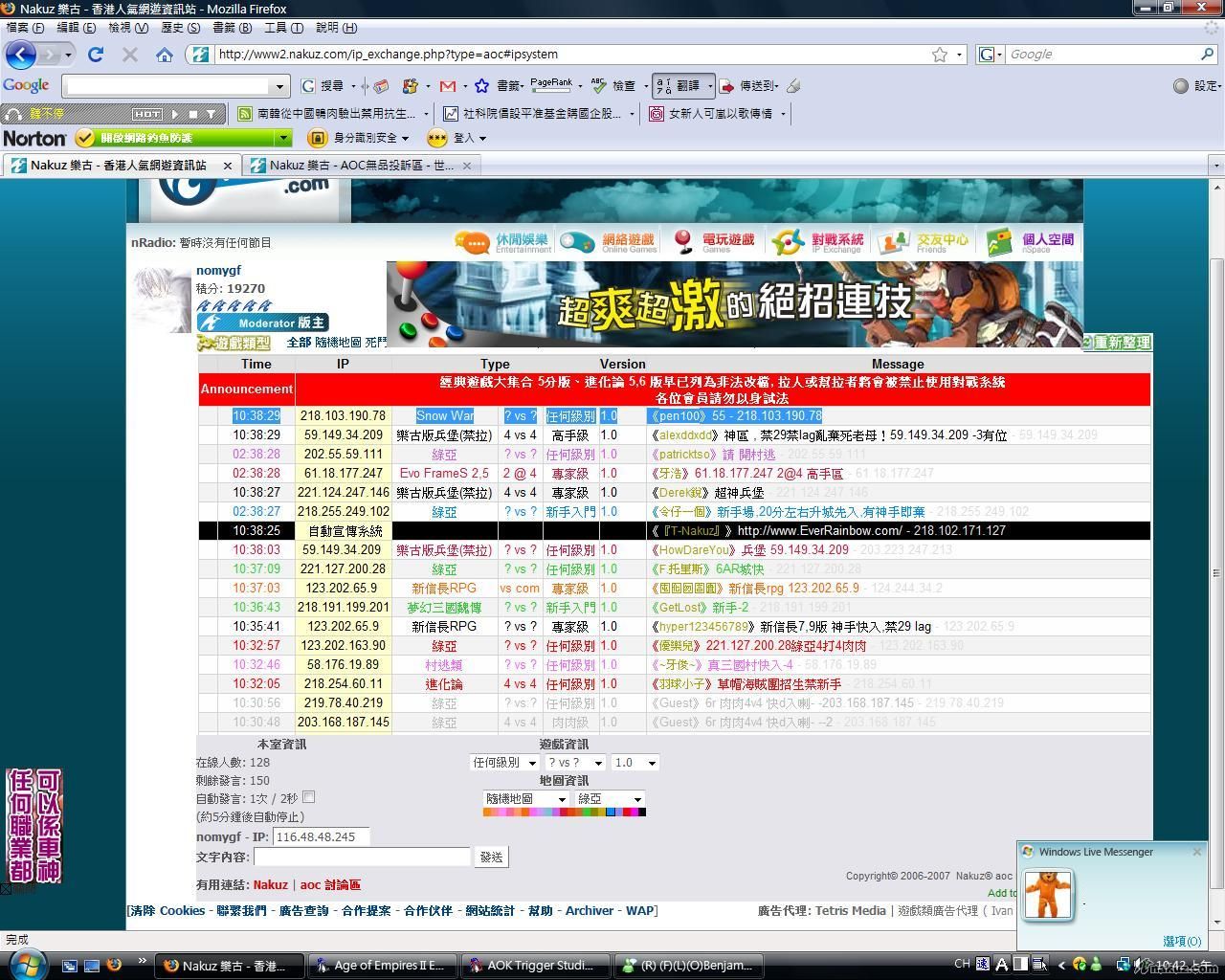Click the 文字內容 message input field
The height and width of the screenshot is (980, 1225).
click(x=362, y=857)
